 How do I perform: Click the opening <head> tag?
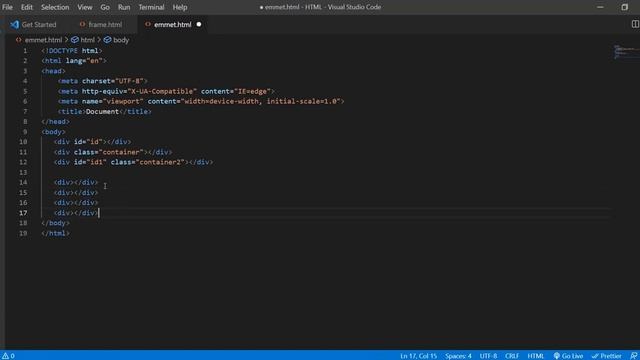(53, 71)
